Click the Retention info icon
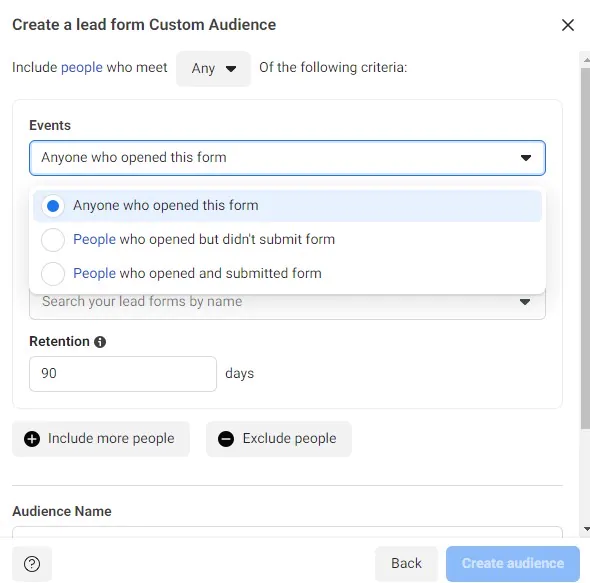The image size is (590, 583). point(100,342)
